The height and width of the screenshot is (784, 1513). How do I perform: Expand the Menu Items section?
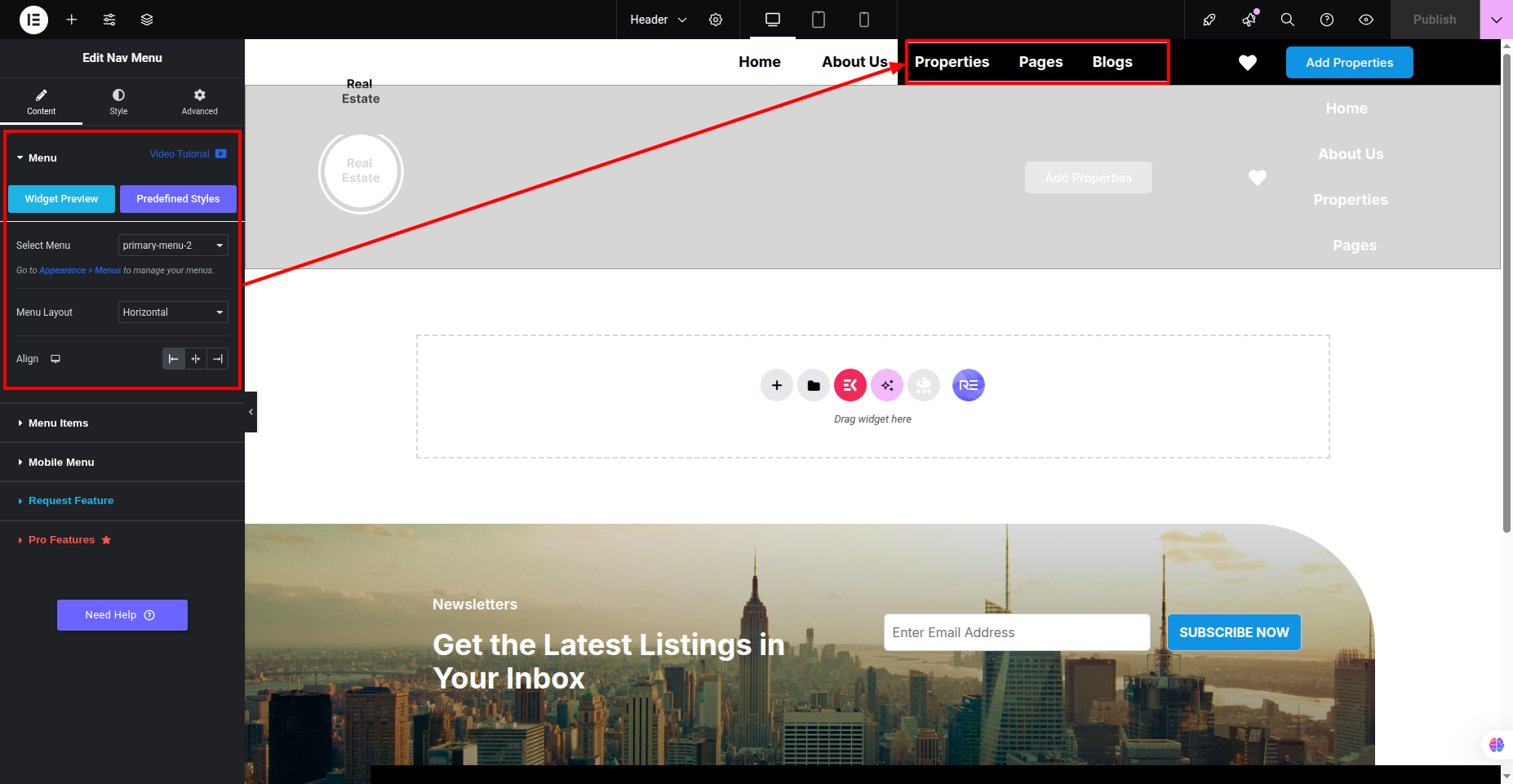(x=59, y=423)
